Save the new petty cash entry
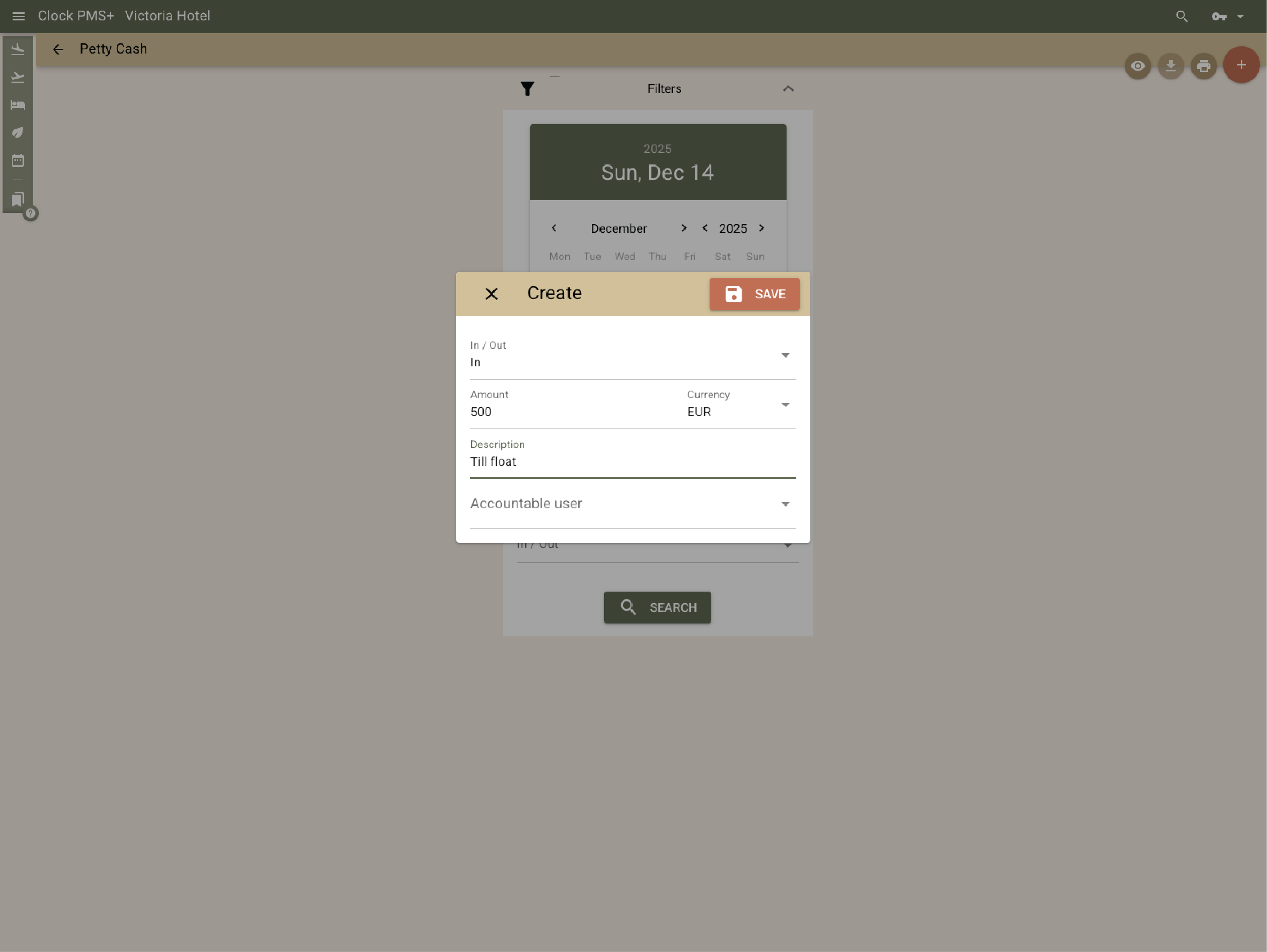This screenshot has height=952, width=1267. (754, 294)
